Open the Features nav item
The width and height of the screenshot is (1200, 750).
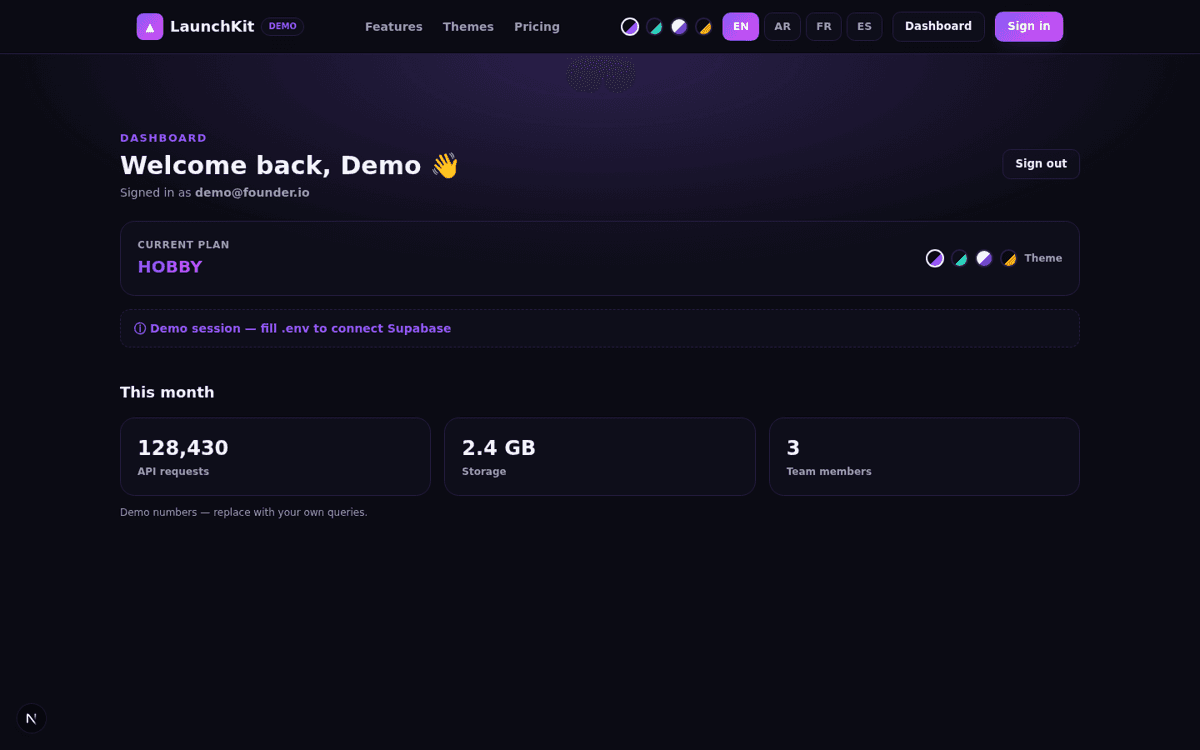[394, 27]
